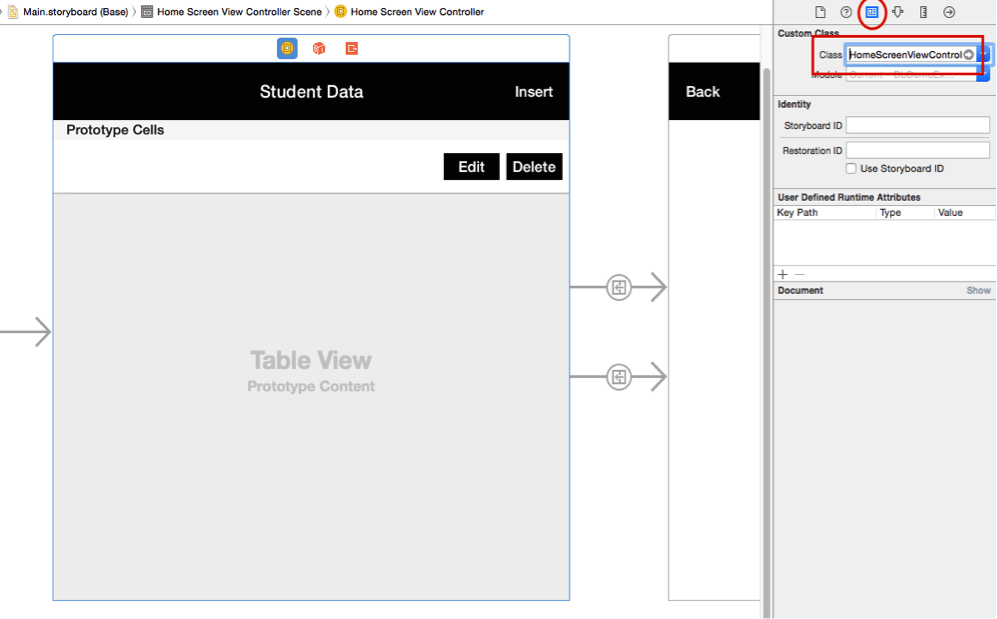Click the Value column header
The width and height of the screenshot is (997, 619).
point(950,212)
